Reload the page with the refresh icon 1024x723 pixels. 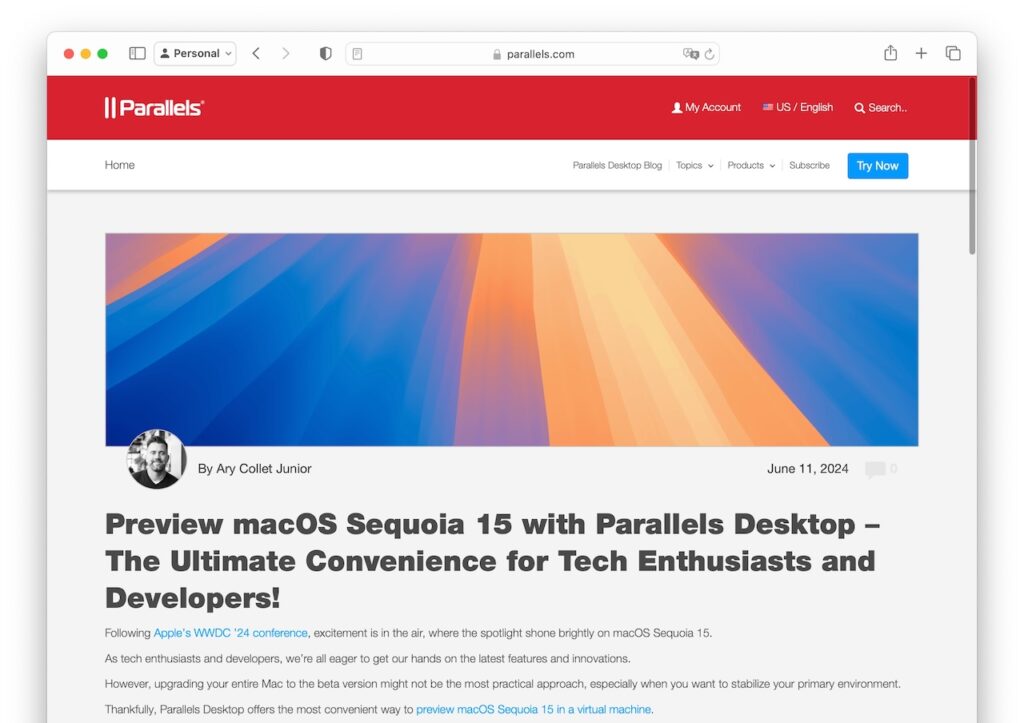point(708,54)
